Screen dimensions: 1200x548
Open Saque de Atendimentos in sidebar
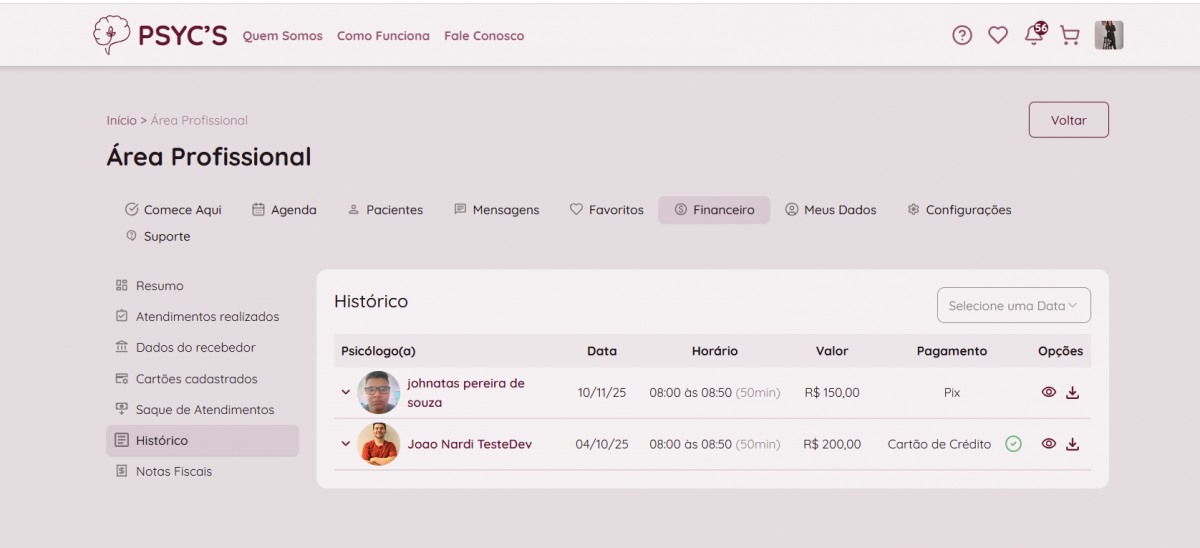(204, 410)
